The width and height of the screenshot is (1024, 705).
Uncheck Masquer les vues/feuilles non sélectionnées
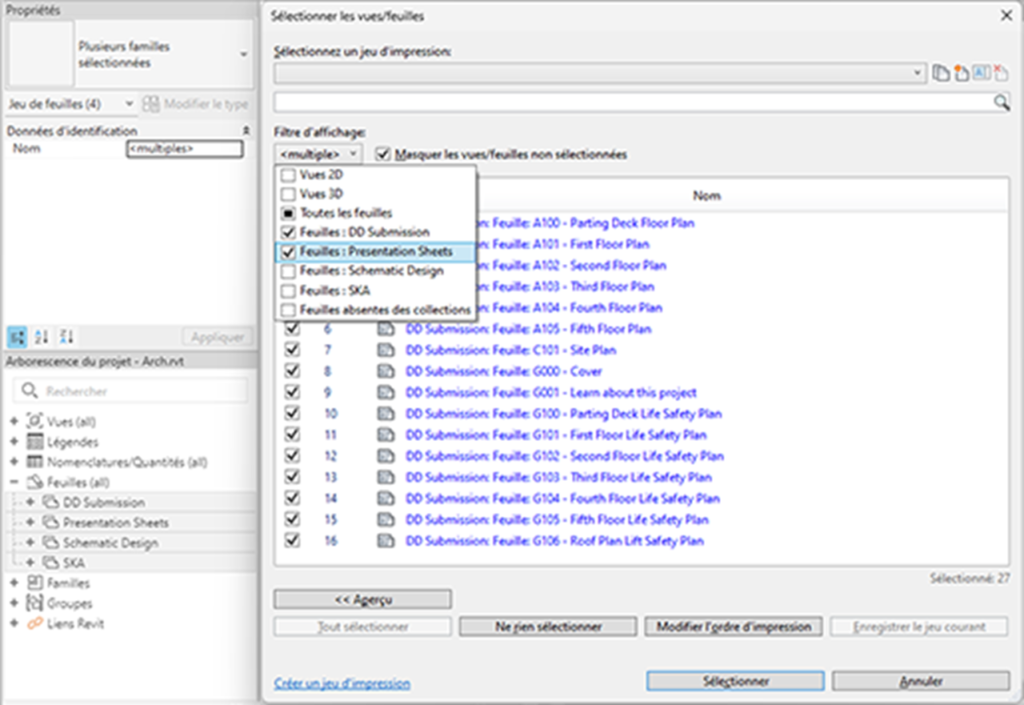click(382, 155)
